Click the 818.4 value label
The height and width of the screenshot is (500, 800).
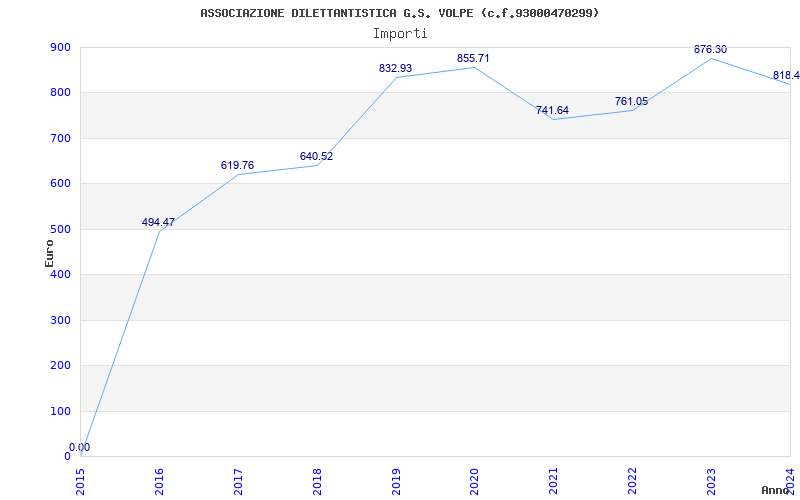786,76
